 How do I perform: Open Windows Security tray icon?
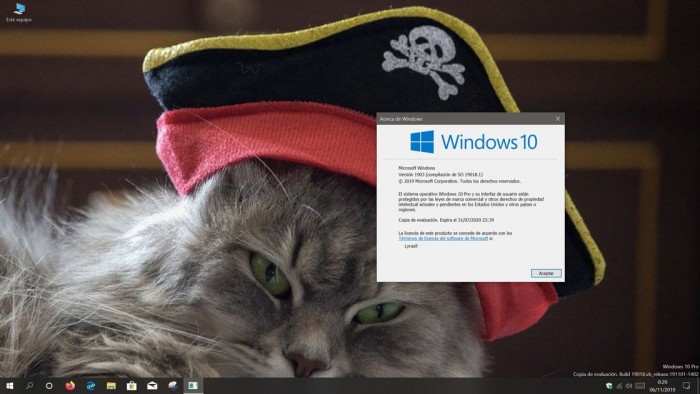(609, 386)
